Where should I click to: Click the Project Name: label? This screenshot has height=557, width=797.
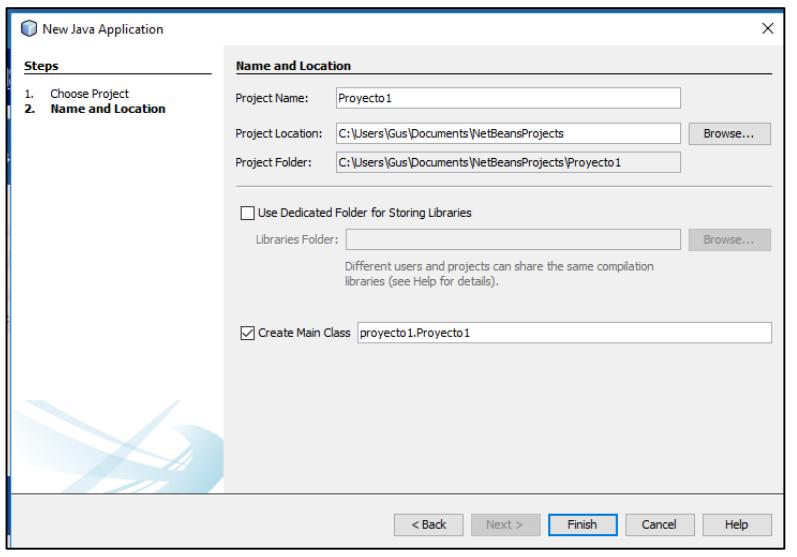pyautogui.click(x=272, y=98)
